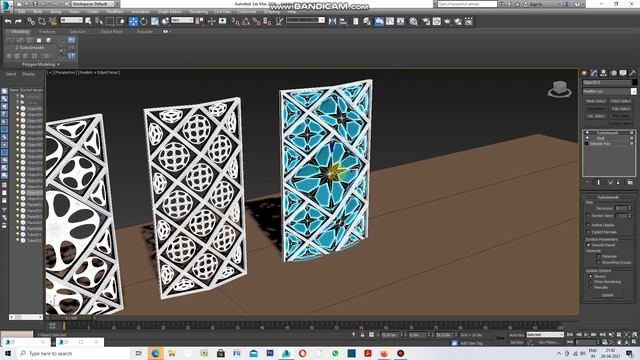This screenshot has width=640, height=360.
Task: Click the Update button in TurboSmooth rollout
Action: [x=607, y=295]
